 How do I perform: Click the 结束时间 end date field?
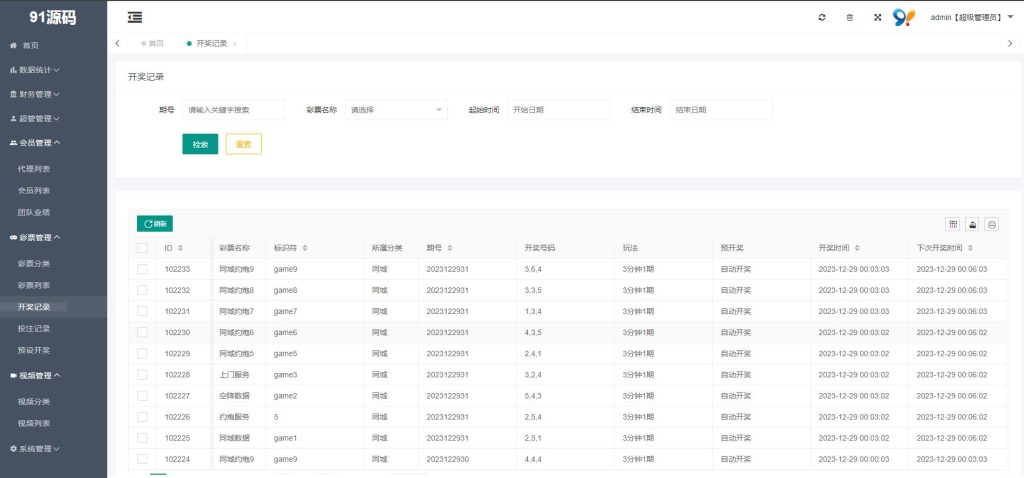tap(721, 110)
